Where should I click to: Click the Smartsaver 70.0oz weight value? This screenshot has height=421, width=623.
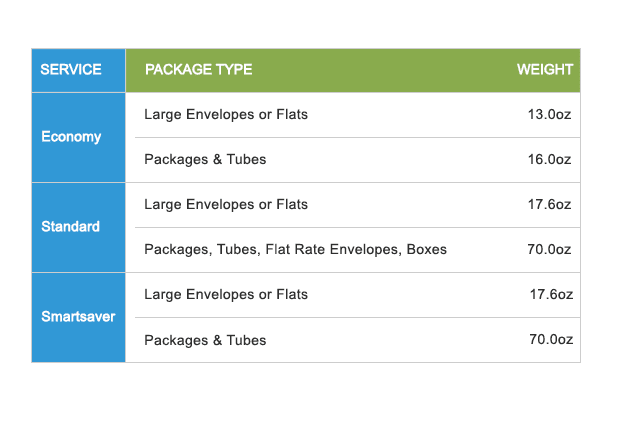click(x=551, y=339)
